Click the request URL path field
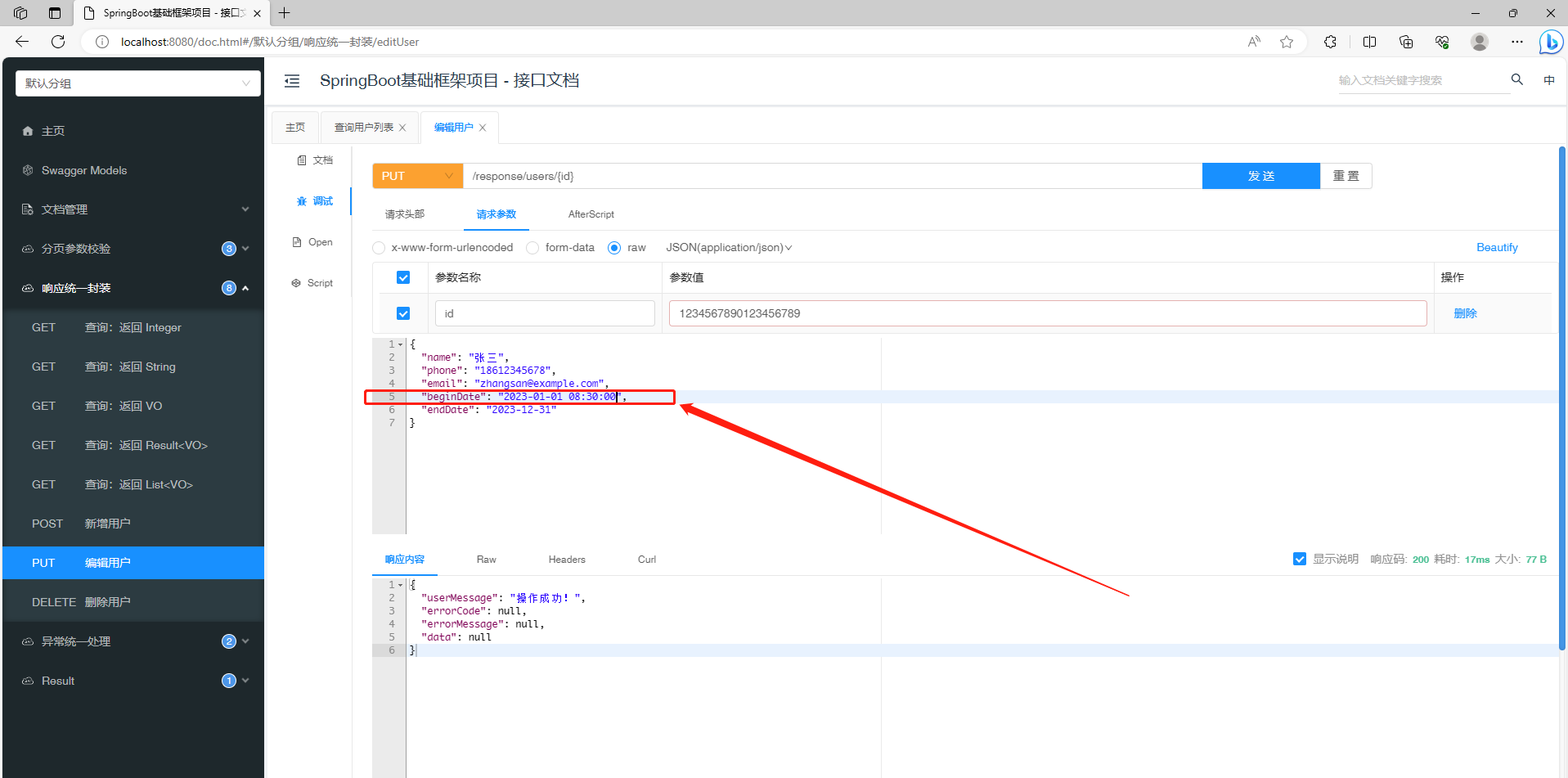 (833, 176)
